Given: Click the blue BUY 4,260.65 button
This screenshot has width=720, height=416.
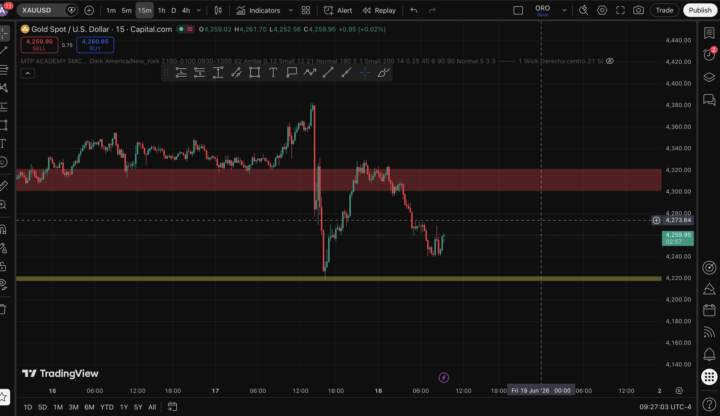Looking at the screenshot, I should point(95,45).
